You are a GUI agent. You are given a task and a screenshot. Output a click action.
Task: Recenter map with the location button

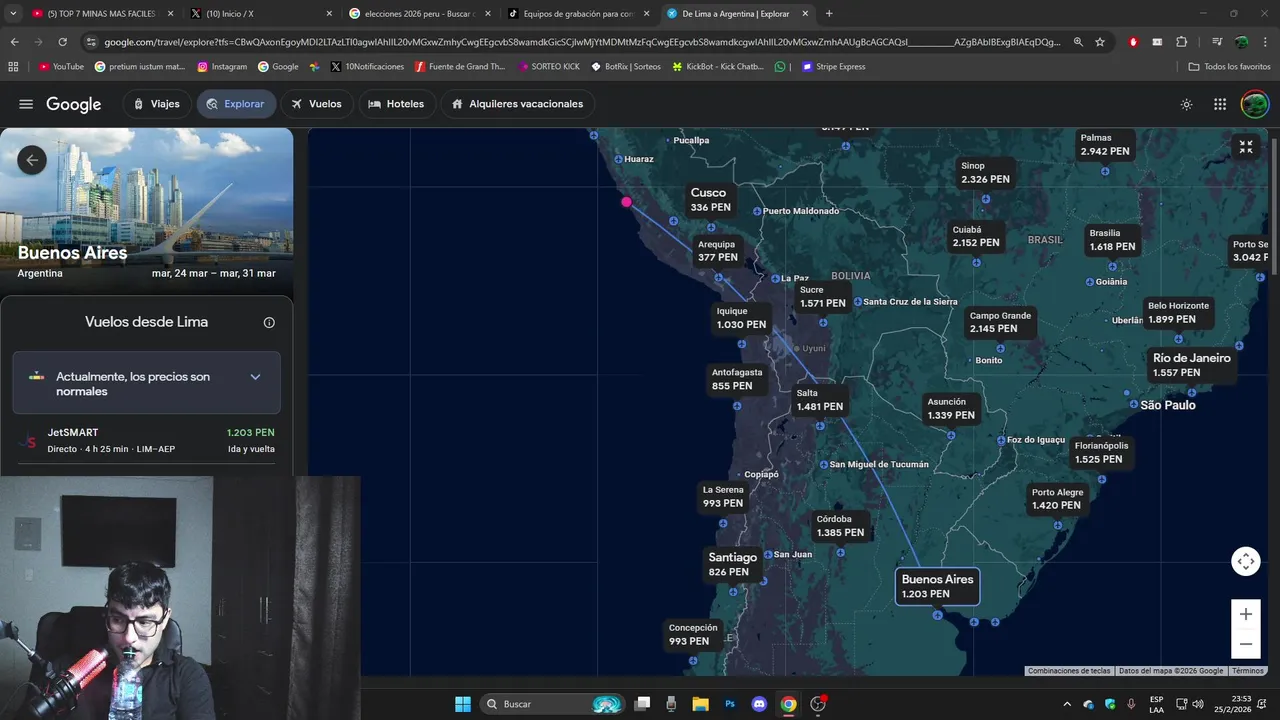(x=1246, y=561)
